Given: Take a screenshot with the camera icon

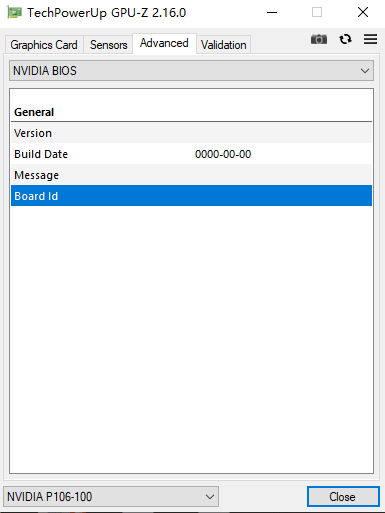Looking at the screenshot, I should point(319,39).
